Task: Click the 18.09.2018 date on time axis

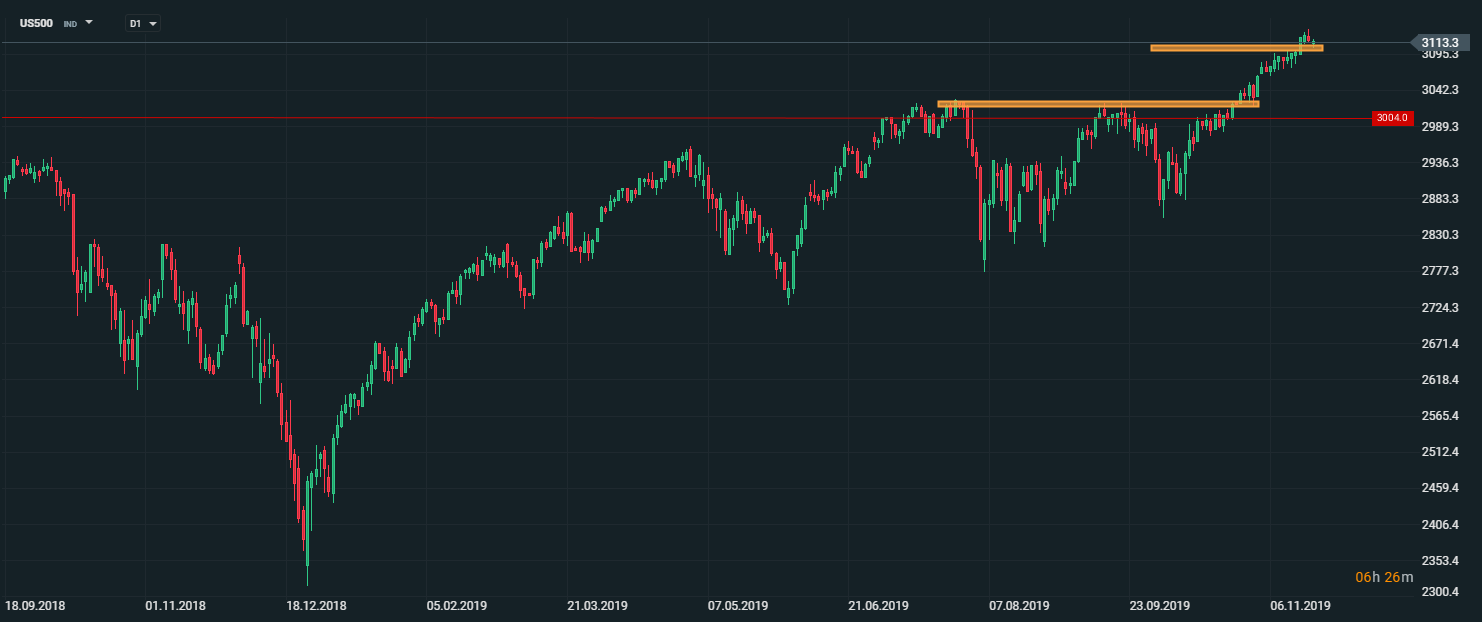Action: 34,605
